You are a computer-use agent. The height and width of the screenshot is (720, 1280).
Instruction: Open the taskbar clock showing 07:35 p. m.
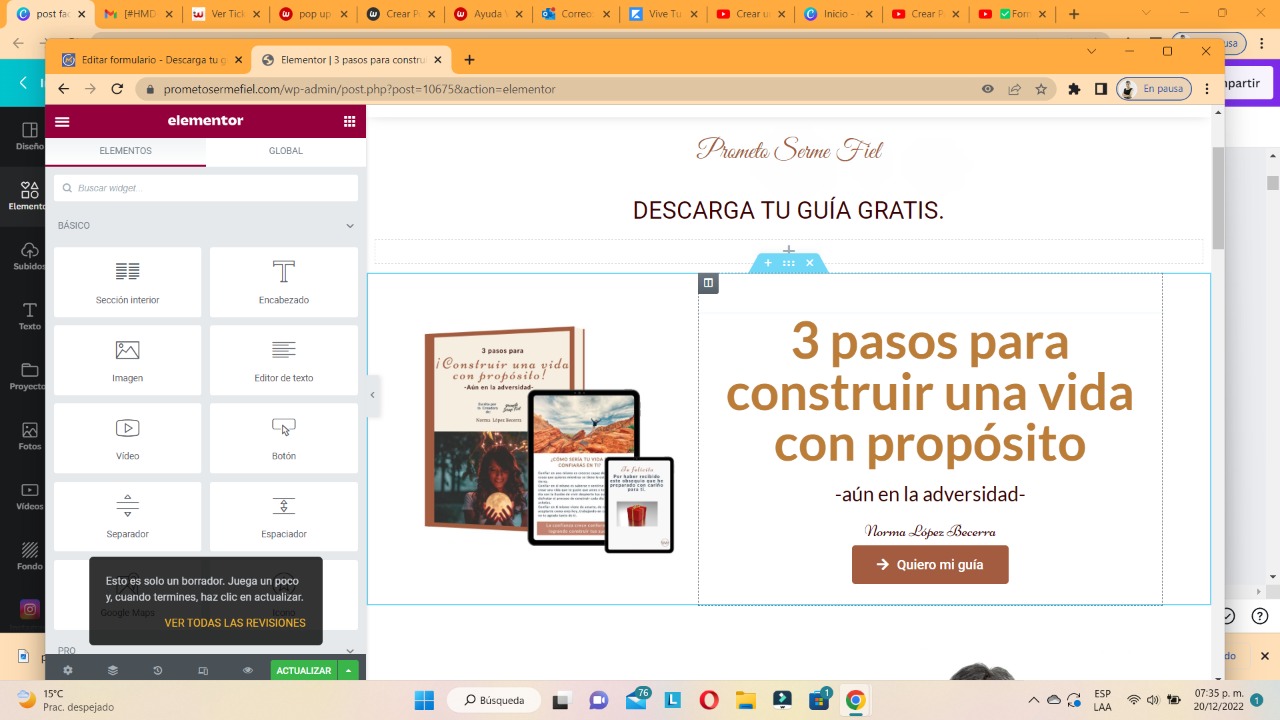coord(1218,700)
